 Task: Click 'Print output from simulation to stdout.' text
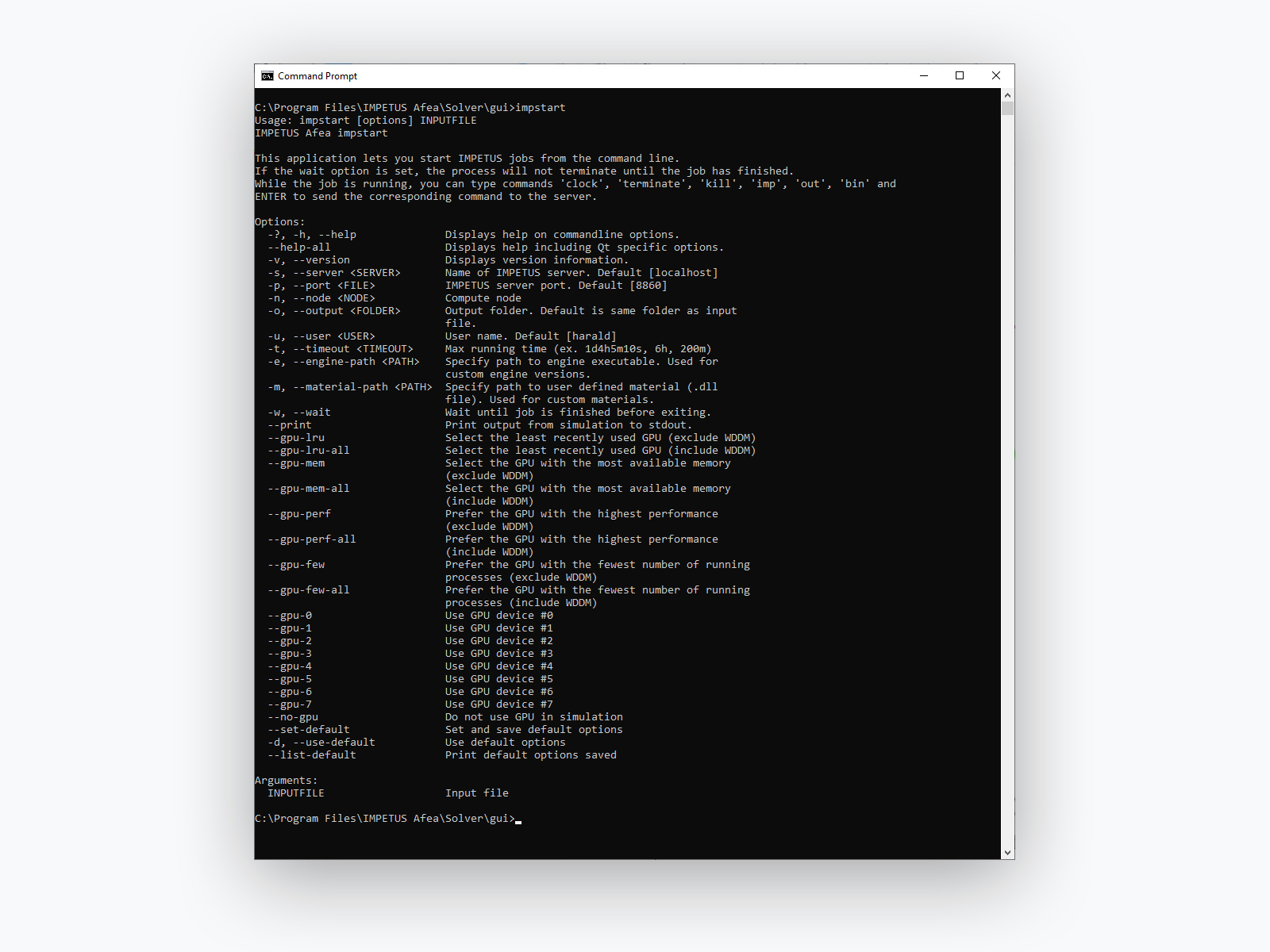[569, 425]
